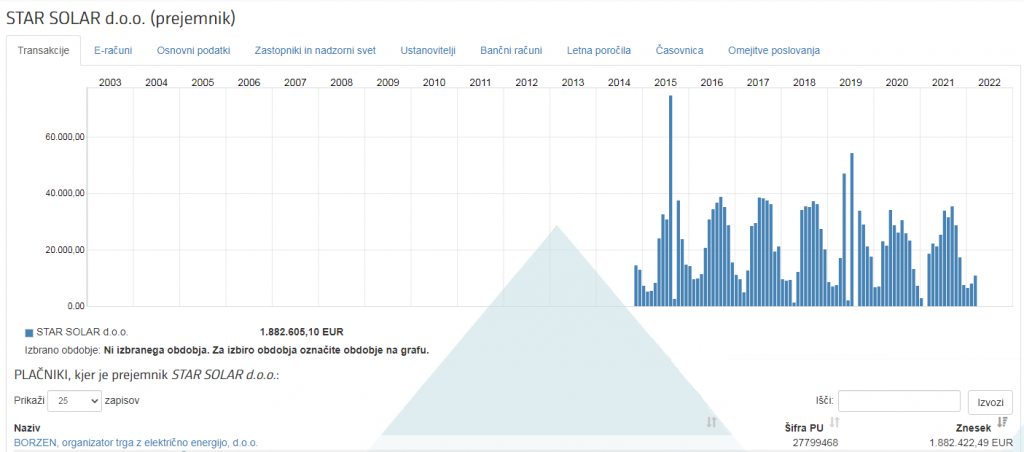This screenshot has height=452, width=1024.
Task: Click the Izvozi export button
Action: 989,402
